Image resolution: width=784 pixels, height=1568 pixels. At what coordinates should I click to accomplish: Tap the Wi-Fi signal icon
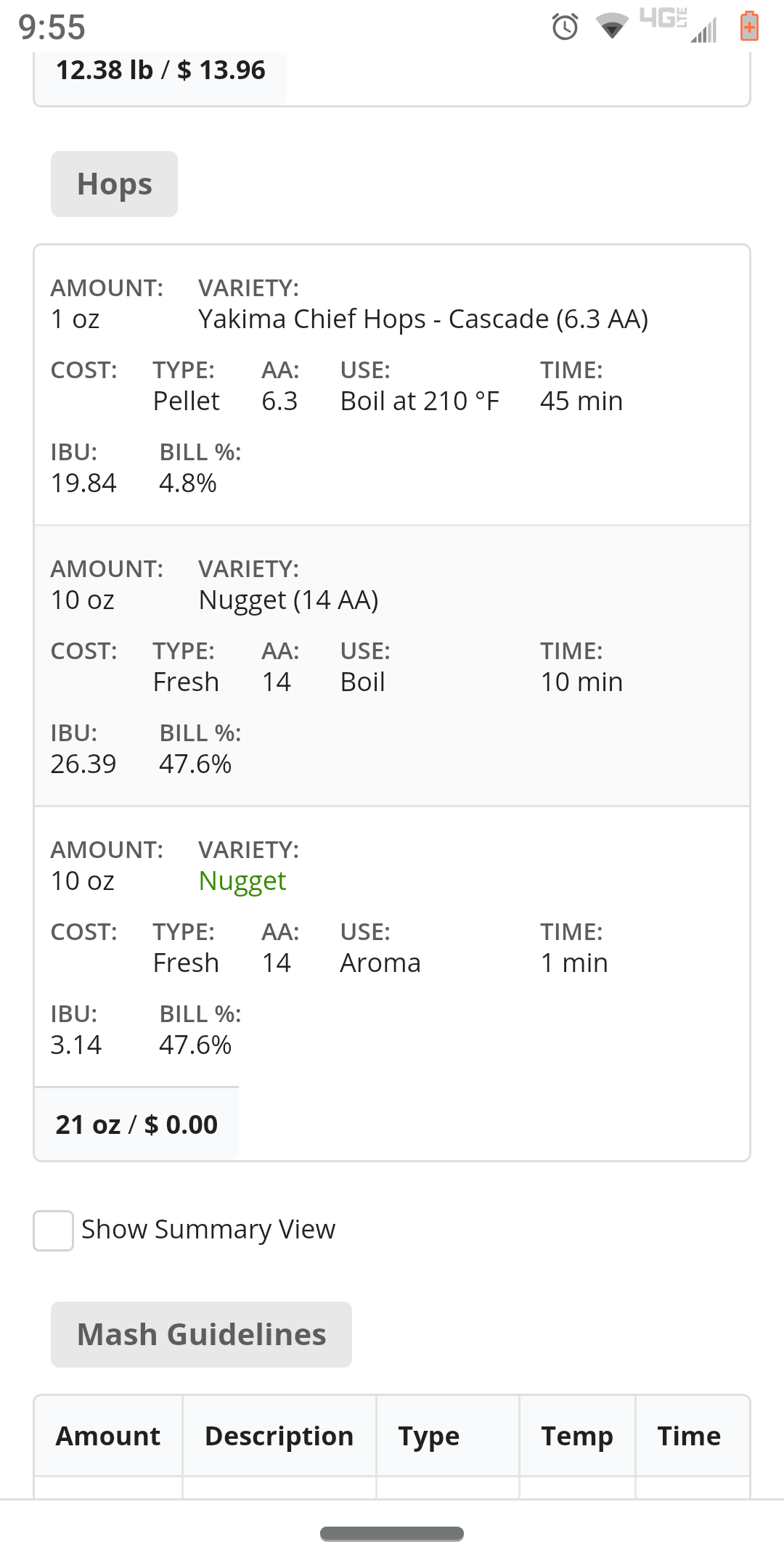click(612, 26)
